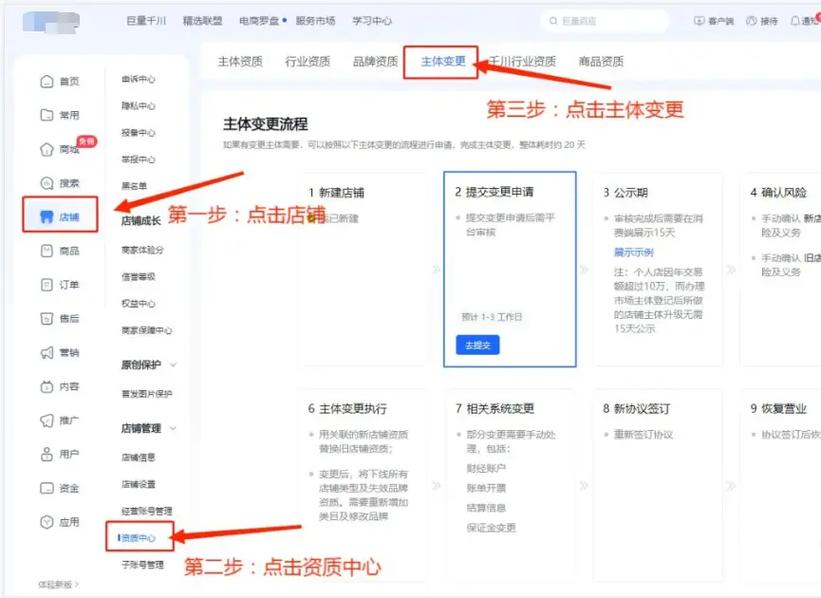Viewport: 821px width, 598px height.
Task: Click the blue 去提交 button
Action: click(478, 345)
